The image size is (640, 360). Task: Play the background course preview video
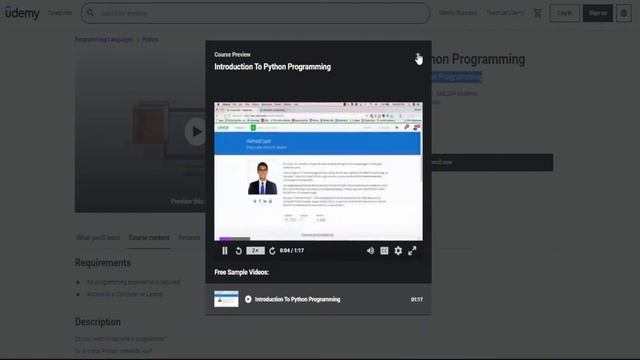click(196, 131)
